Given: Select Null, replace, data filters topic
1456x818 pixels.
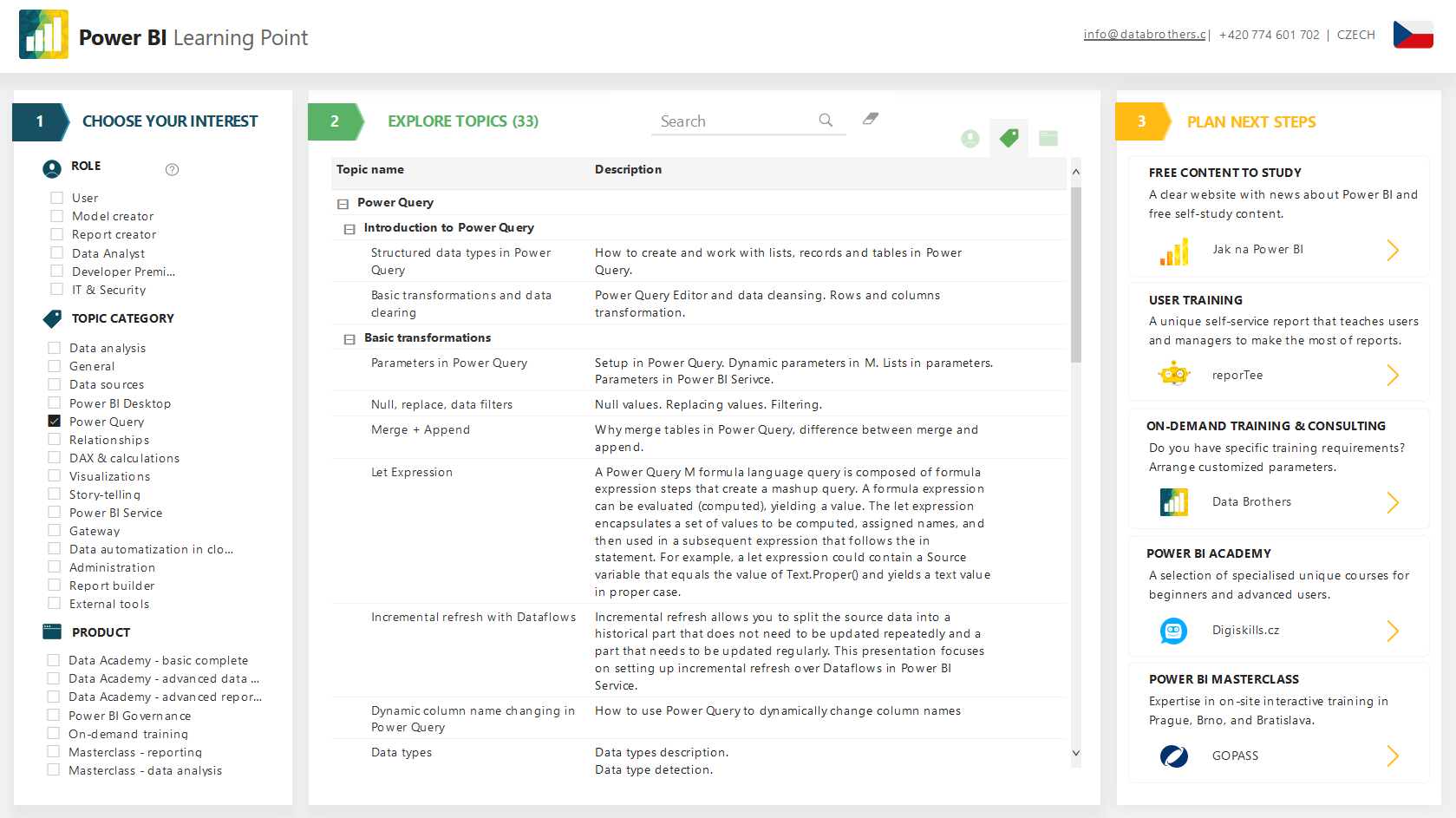Looking at the screenshot, I should 441,404.
